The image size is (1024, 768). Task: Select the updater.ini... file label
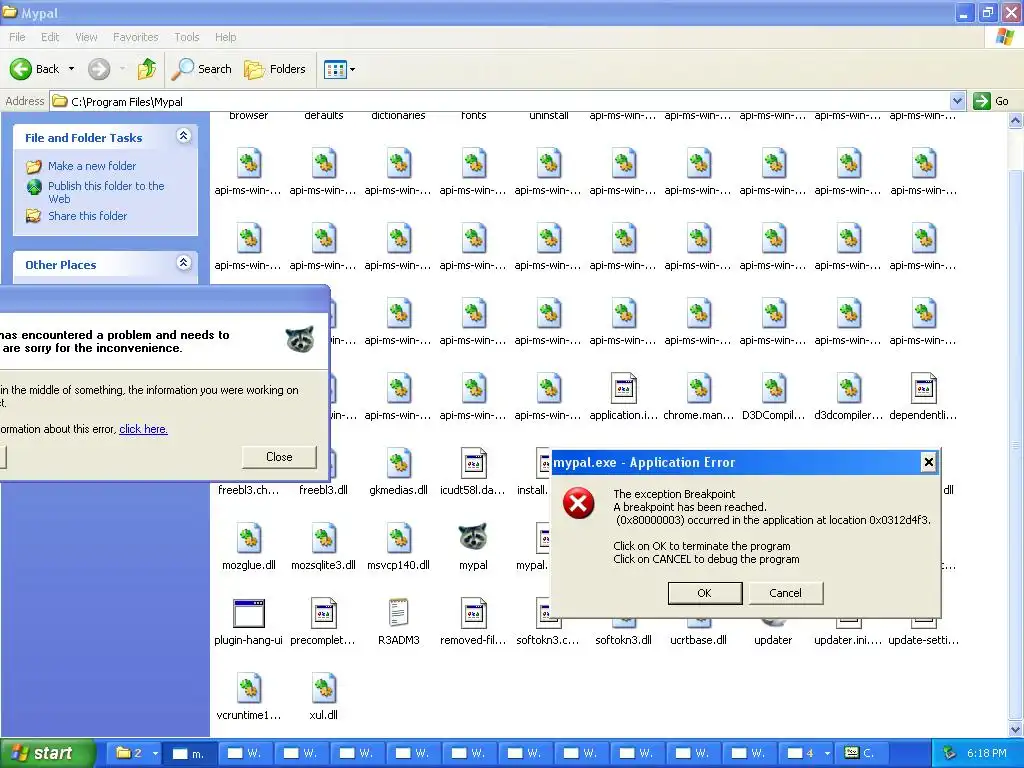(848, 640)
